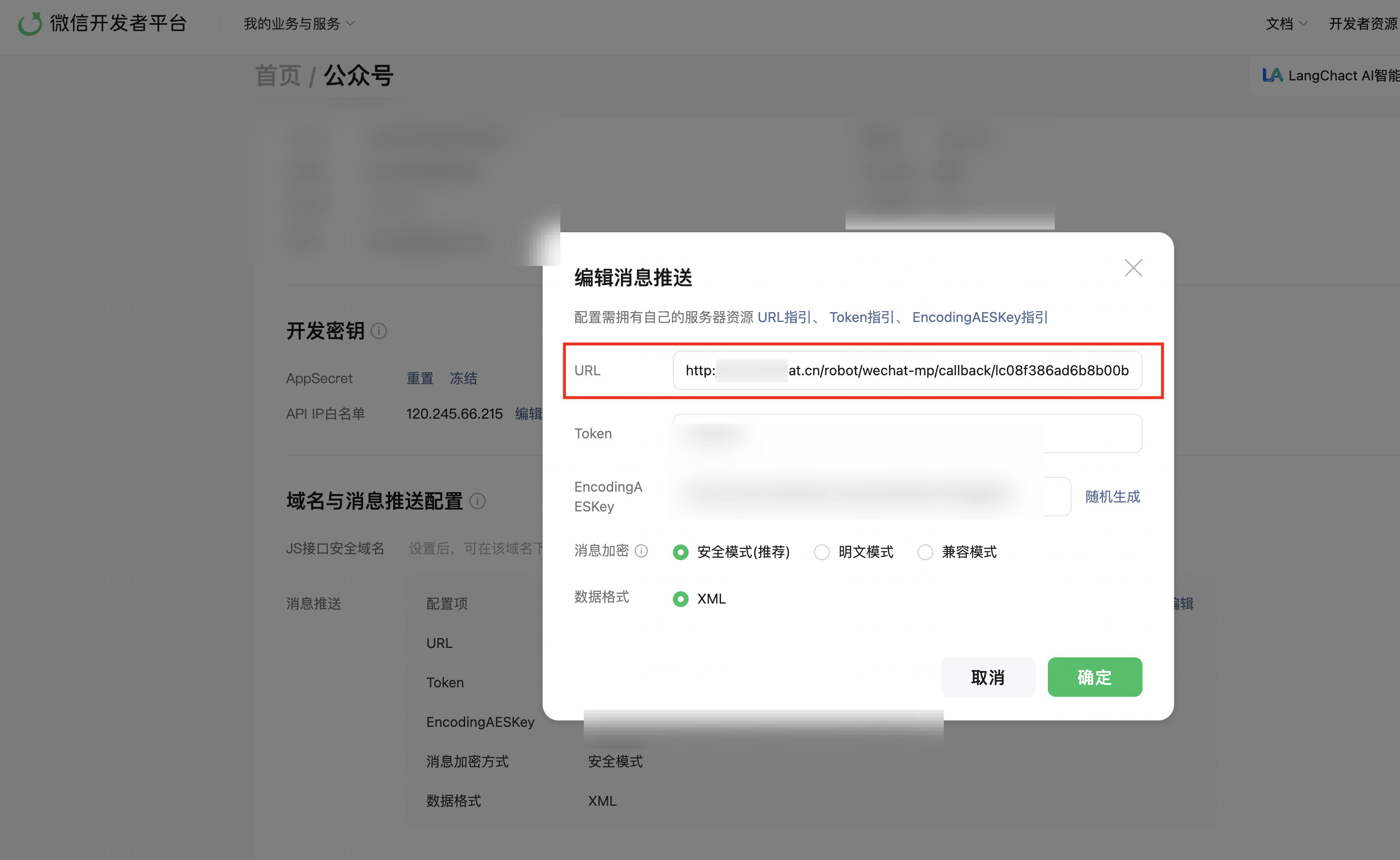Open 开发者资源 menu in top bar
This screenshot has width=1400, height=860.
(x=1363, y=23)
